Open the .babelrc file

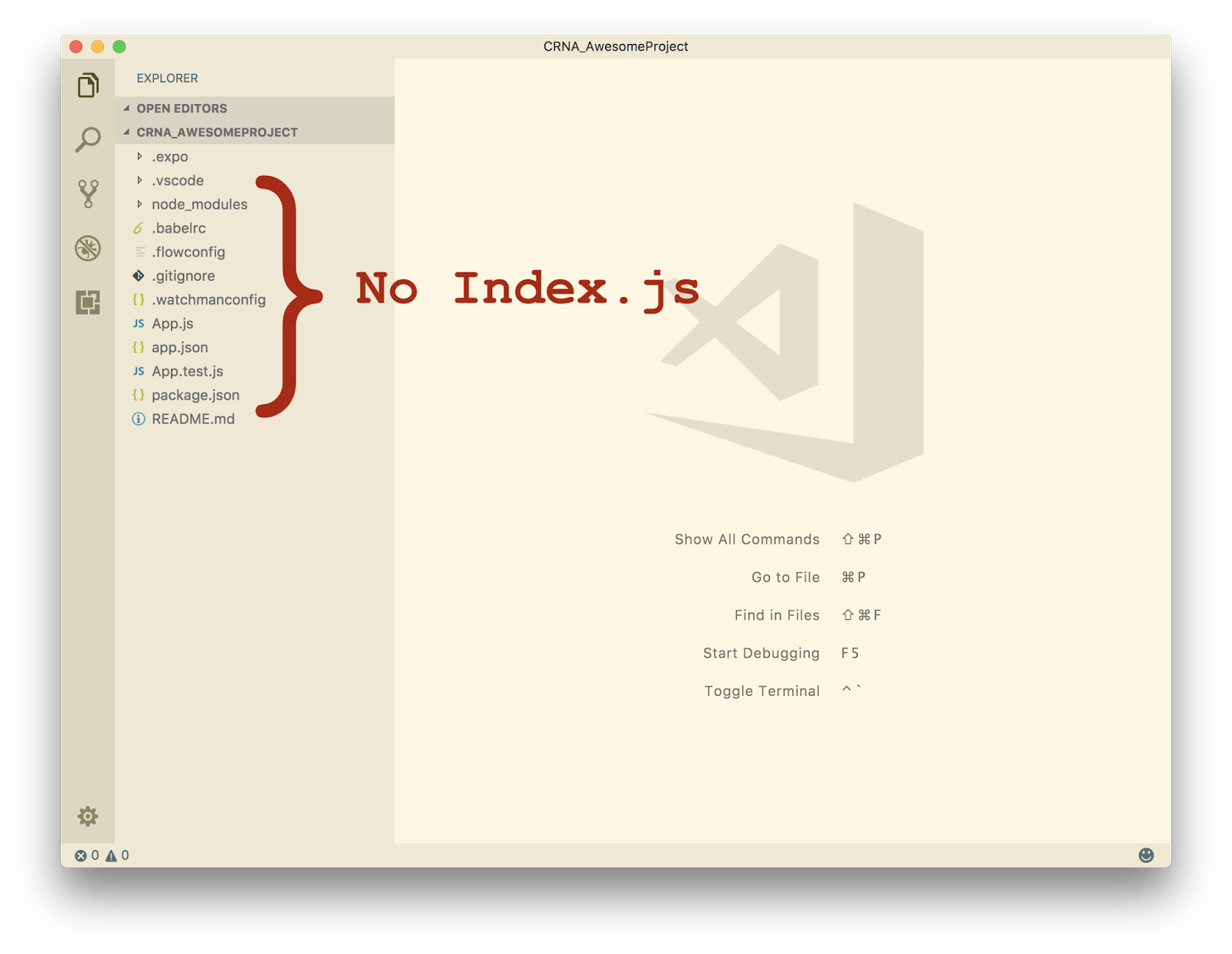(x=255, y=228)
